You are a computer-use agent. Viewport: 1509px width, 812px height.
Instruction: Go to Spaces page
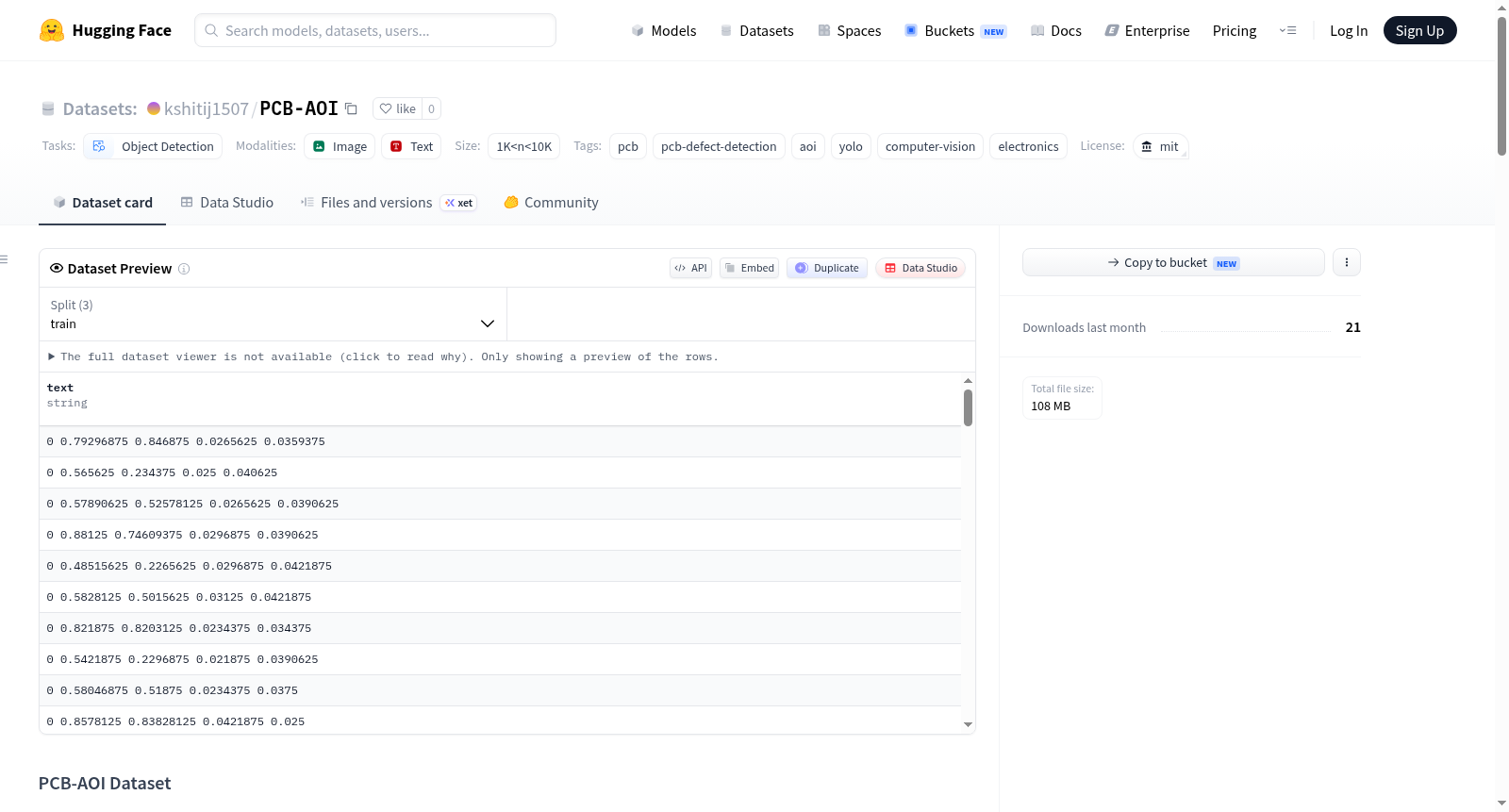[849, 30]
